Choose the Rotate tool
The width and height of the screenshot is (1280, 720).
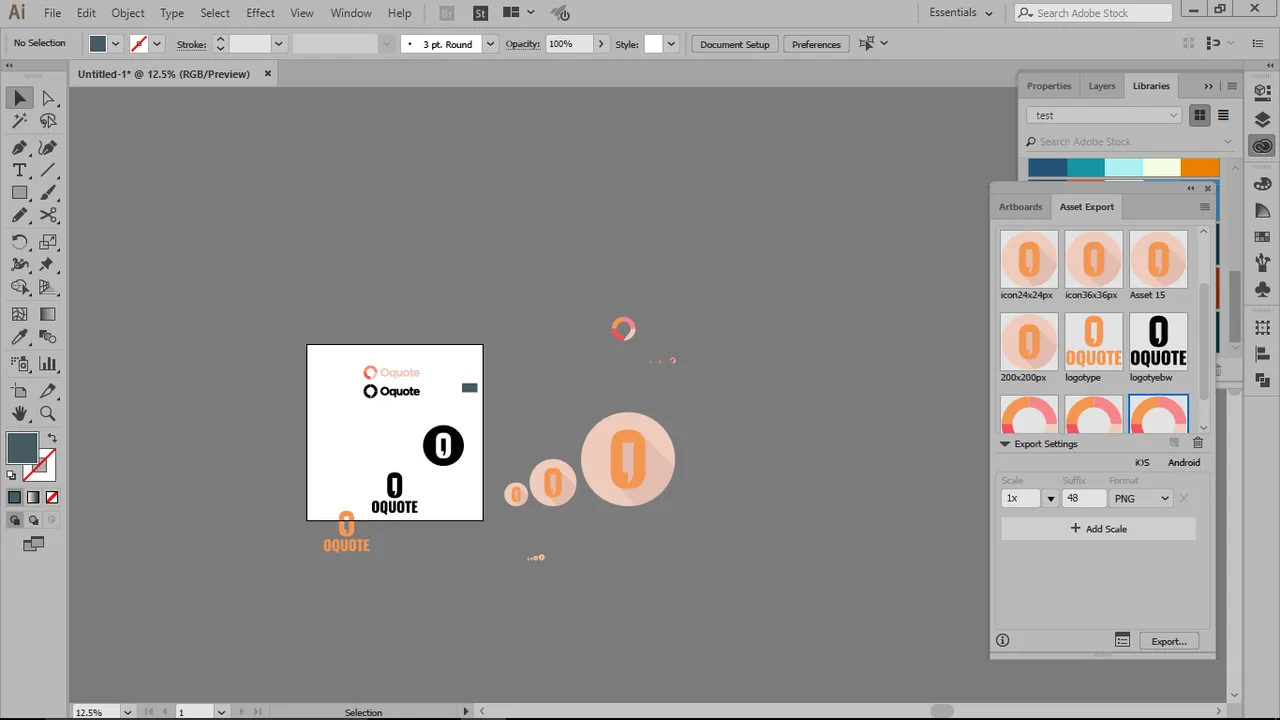(20, 242)
